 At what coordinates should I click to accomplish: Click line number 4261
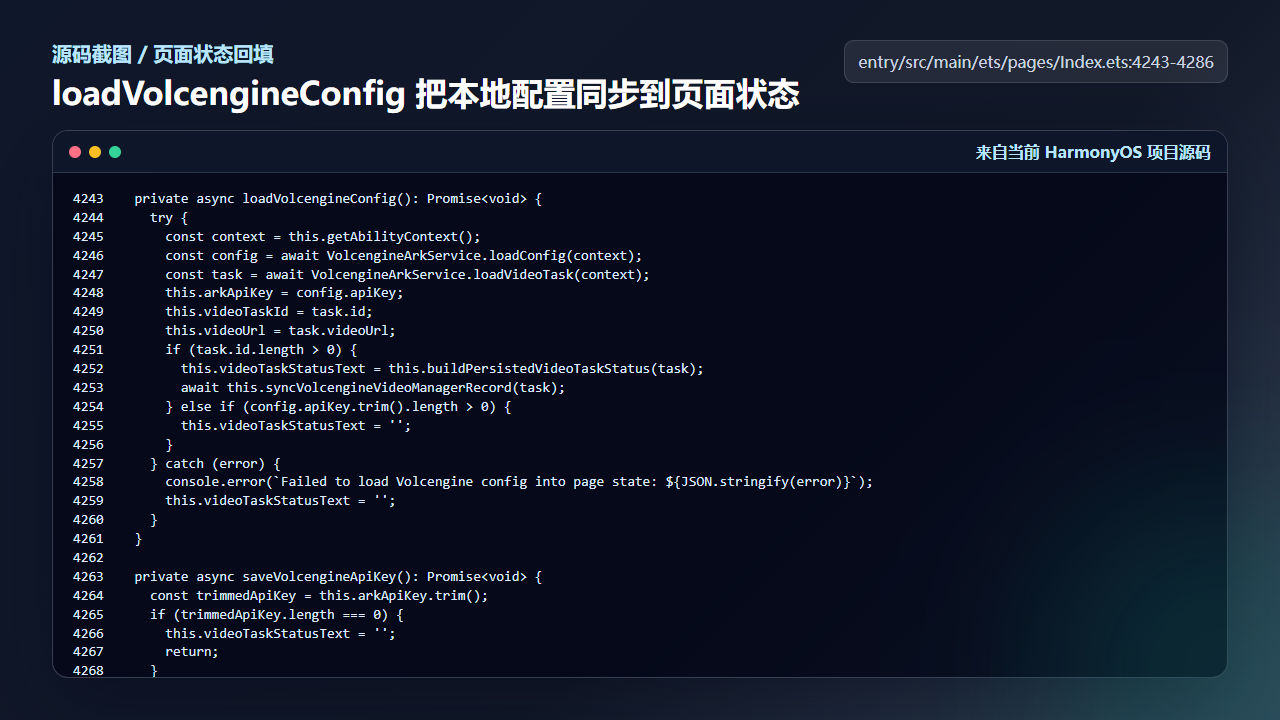[88, 539]
